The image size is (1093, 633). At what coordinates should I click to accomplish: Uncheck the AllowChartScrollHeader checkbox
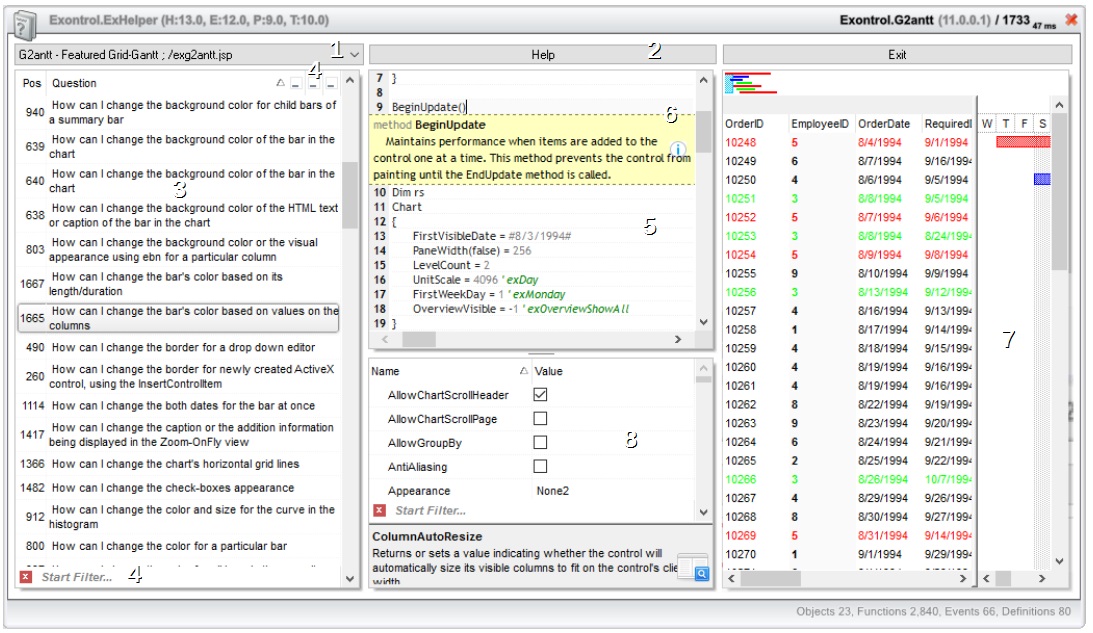point(540,395)
